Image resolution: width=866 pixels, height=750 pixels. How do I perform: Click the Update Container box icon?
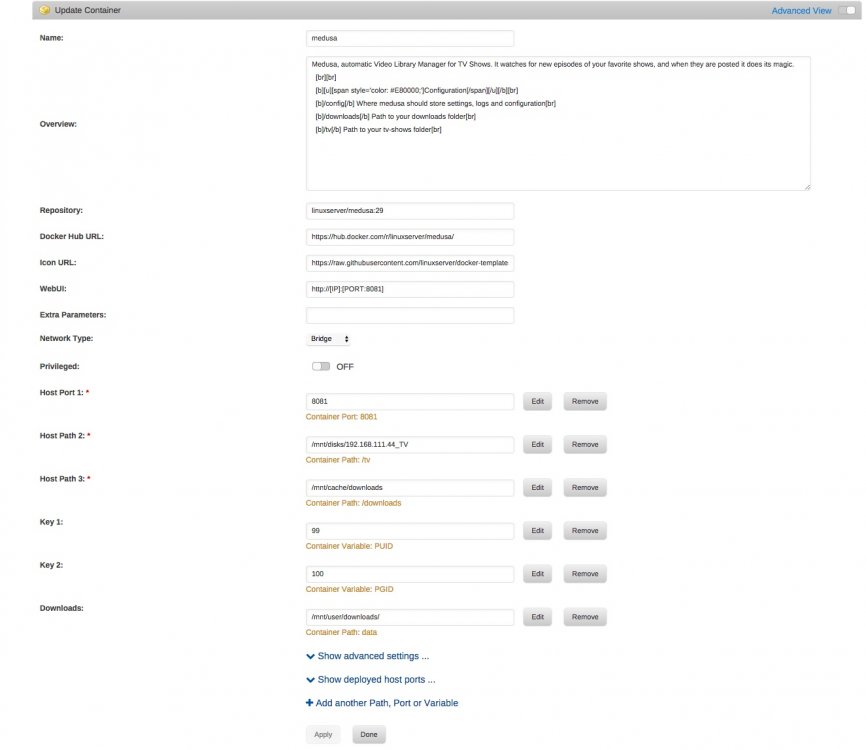45,10
